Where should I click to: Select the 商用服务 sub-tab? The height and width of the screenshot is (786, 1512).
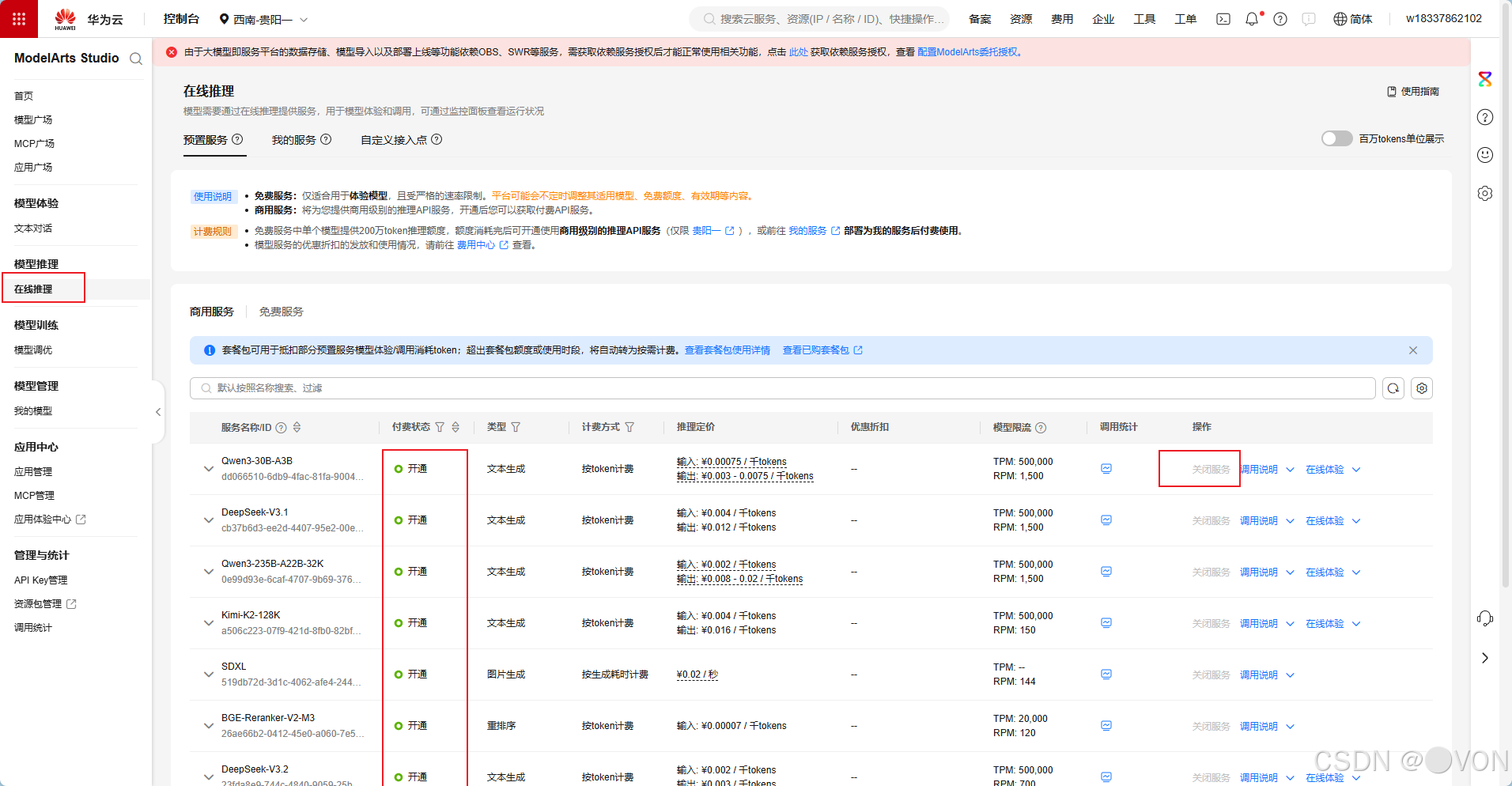(212, 312)
